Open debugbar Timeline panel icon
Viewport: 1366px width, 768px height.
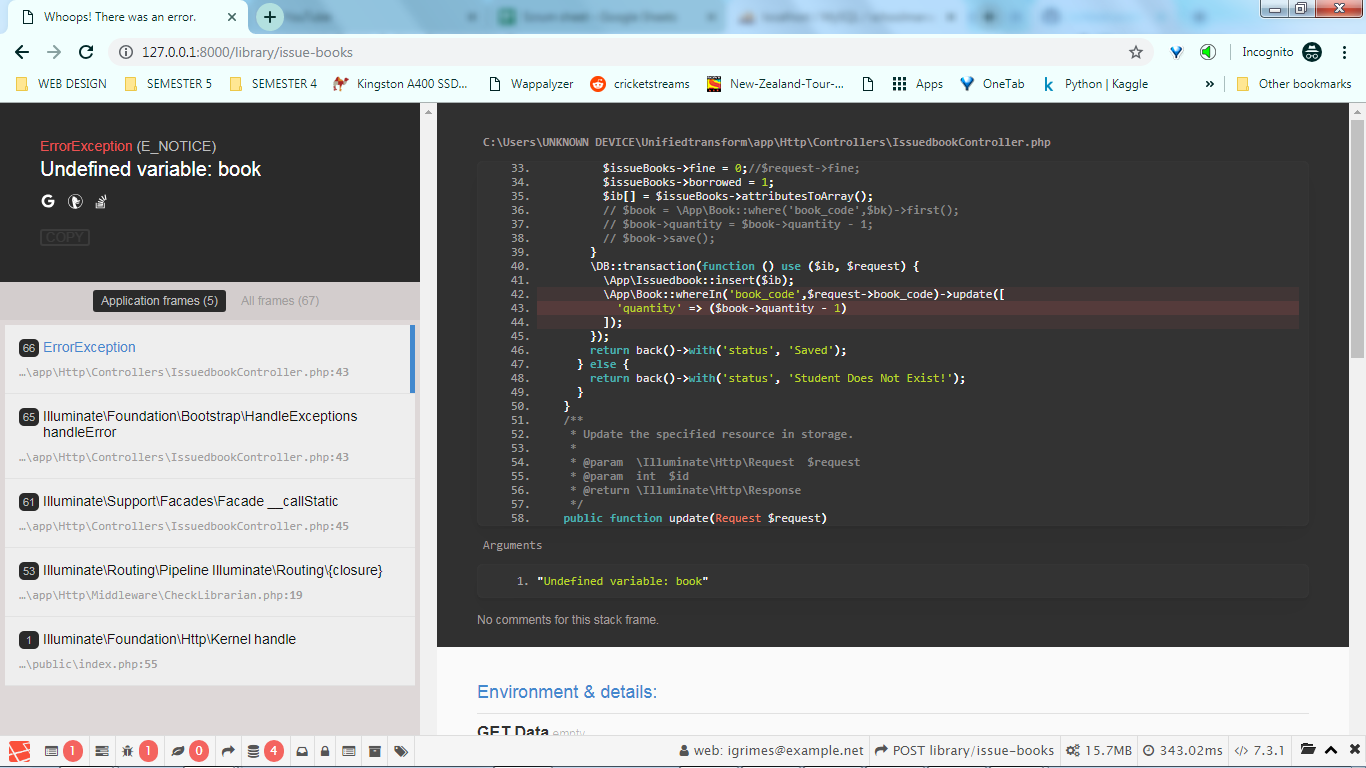[101, 751]
